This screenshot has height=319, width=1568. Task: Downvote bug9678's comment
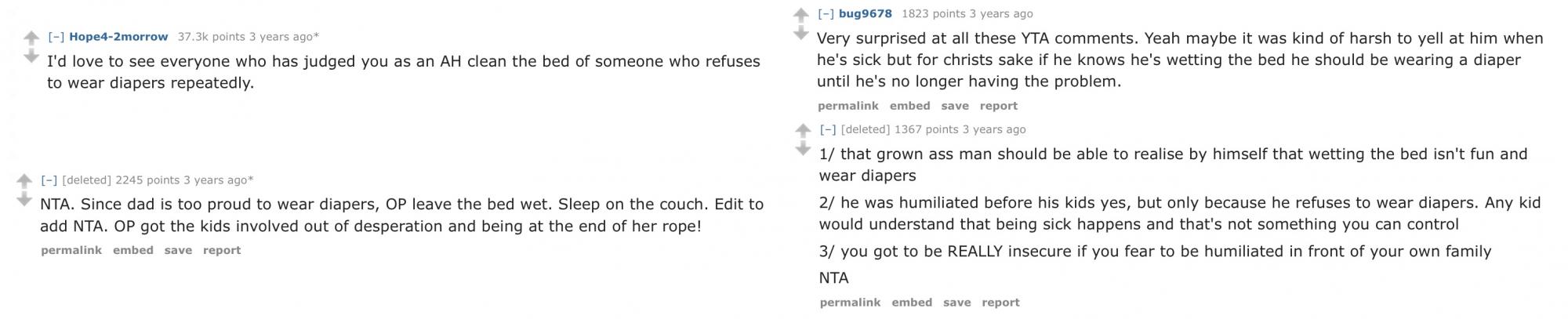tap(800, 33)
